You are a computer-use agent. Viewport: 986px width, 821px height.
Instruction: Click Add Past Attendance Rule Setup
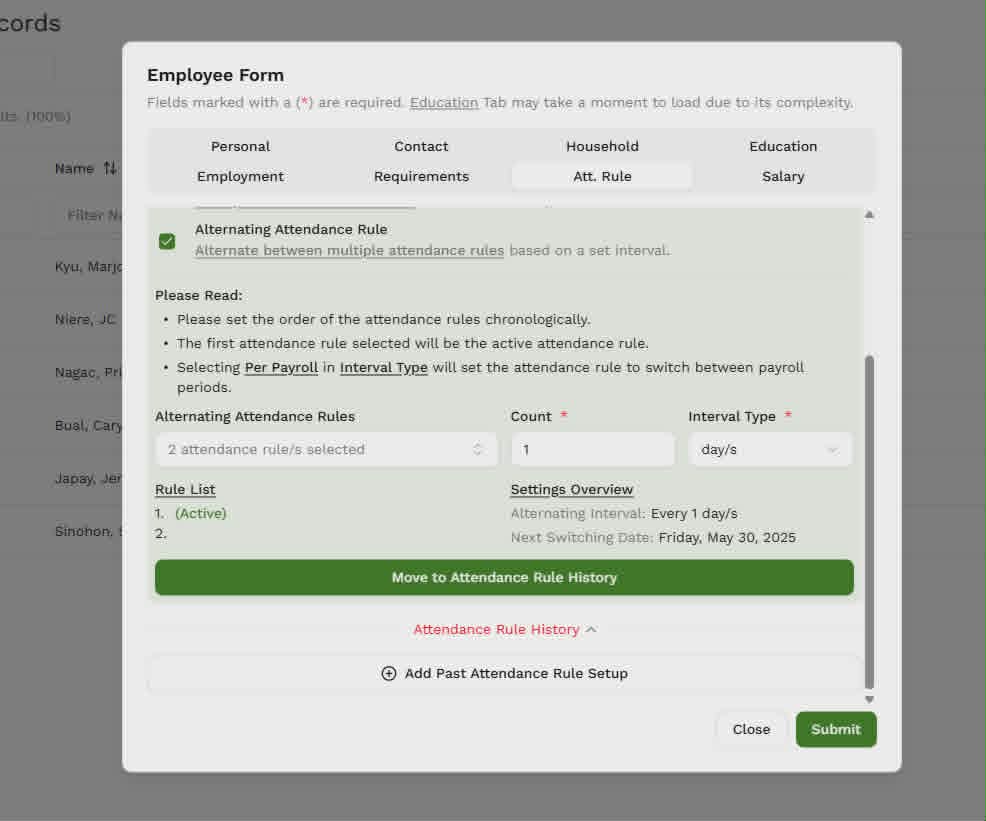504,673
